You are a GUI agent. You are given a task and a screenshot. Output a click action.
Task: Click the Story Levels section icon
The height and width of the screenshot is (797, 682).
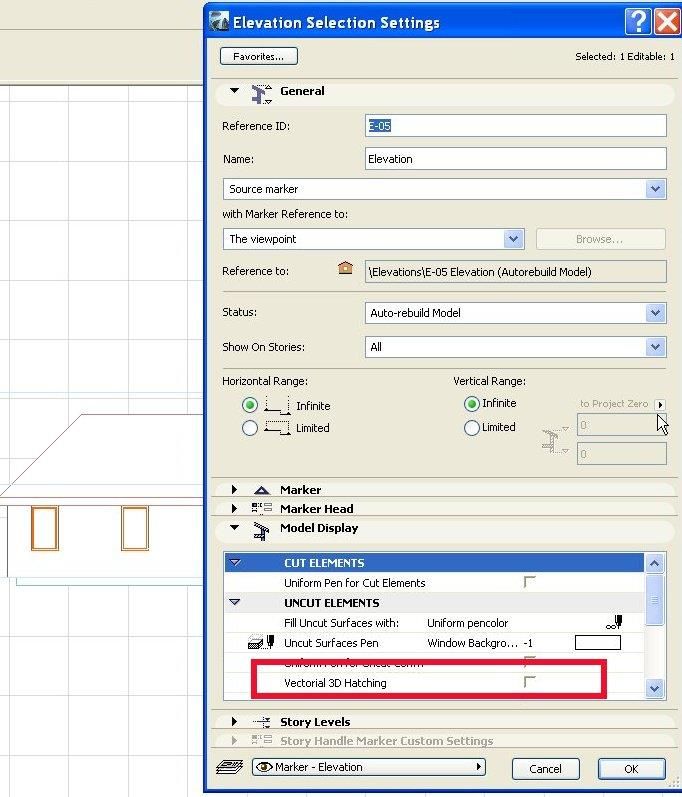[262, 722]
